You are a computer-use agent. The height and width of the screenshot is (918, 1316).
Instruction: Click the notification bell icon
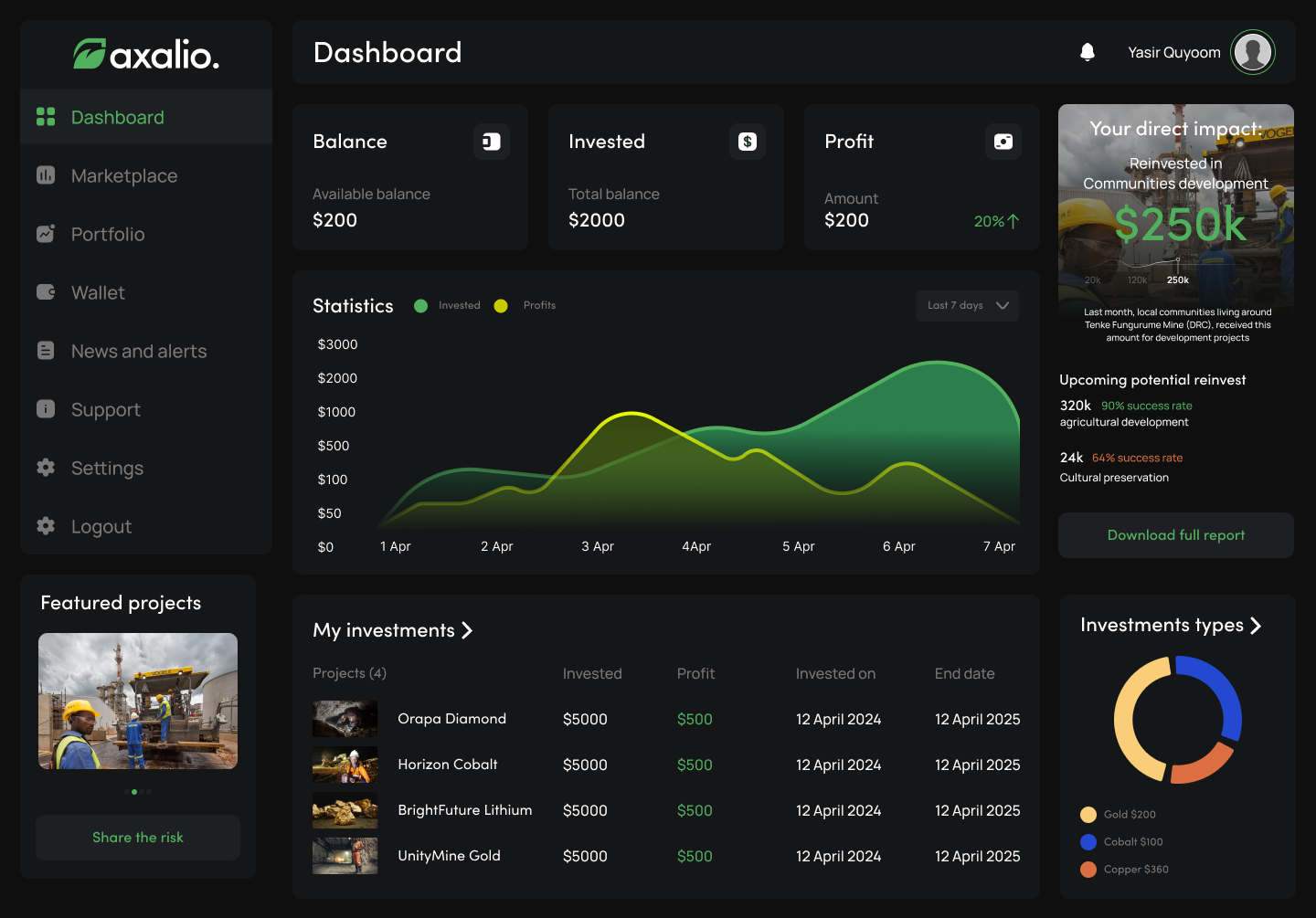(1088, 52)
